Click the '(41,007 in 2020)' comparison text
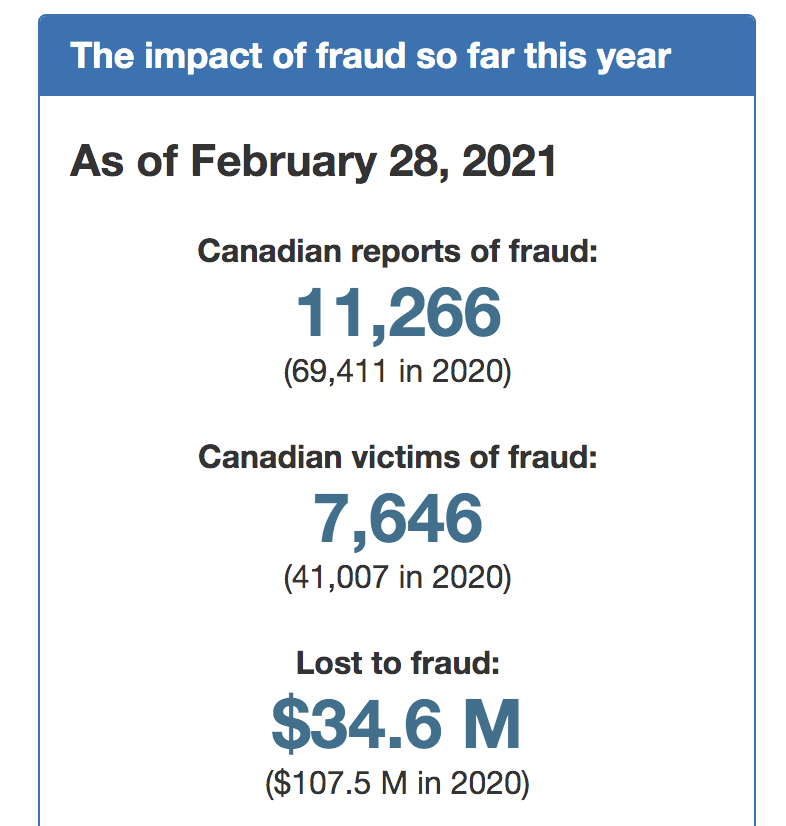Viewport: 786px width, 826px height. 397,577
